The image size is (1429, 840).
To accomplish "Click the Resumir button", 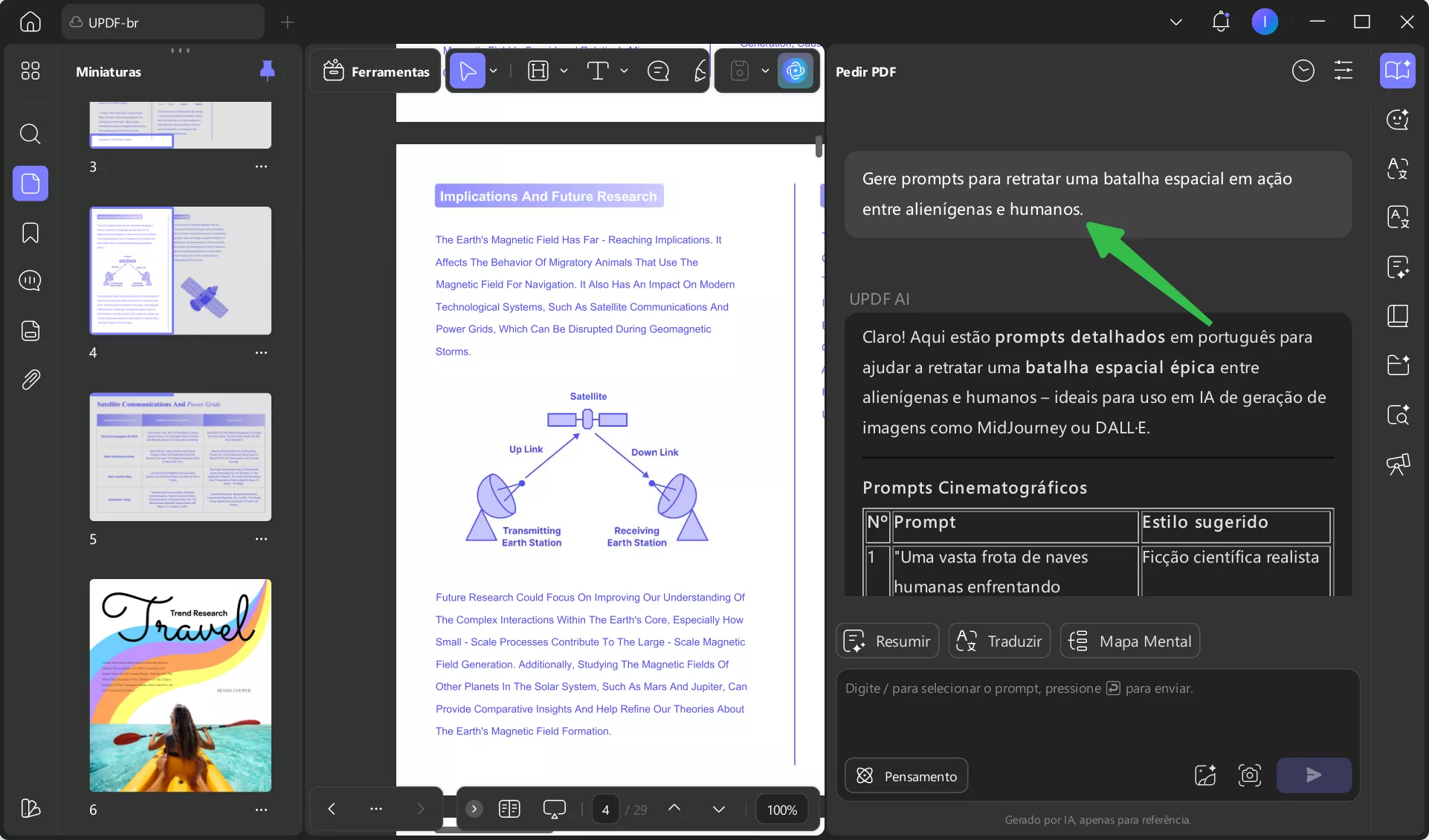I will (887, 641).
